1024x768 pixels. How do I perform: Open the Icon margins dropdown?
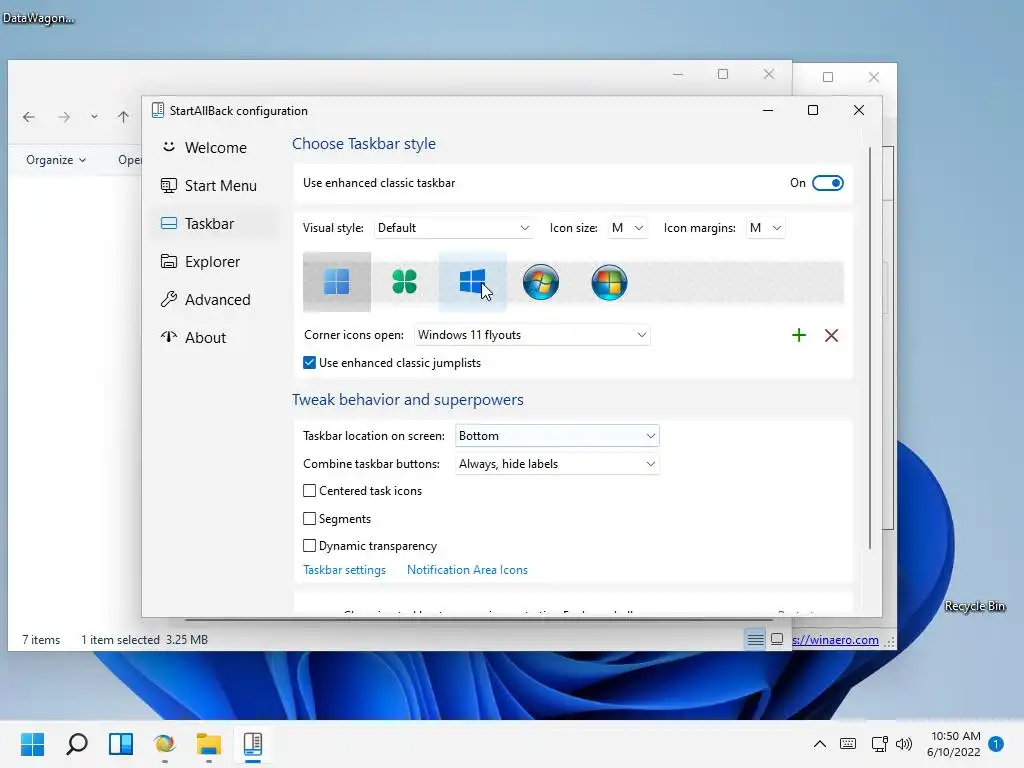(765, 228)
